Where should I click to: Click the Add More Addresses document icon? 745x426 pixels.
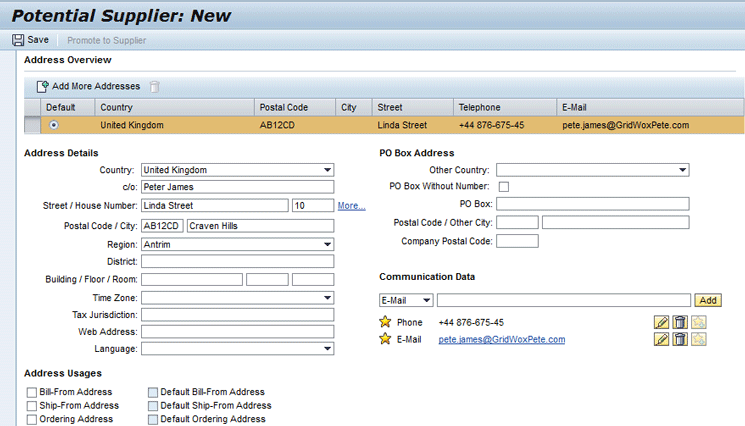(x=43, y=86)
